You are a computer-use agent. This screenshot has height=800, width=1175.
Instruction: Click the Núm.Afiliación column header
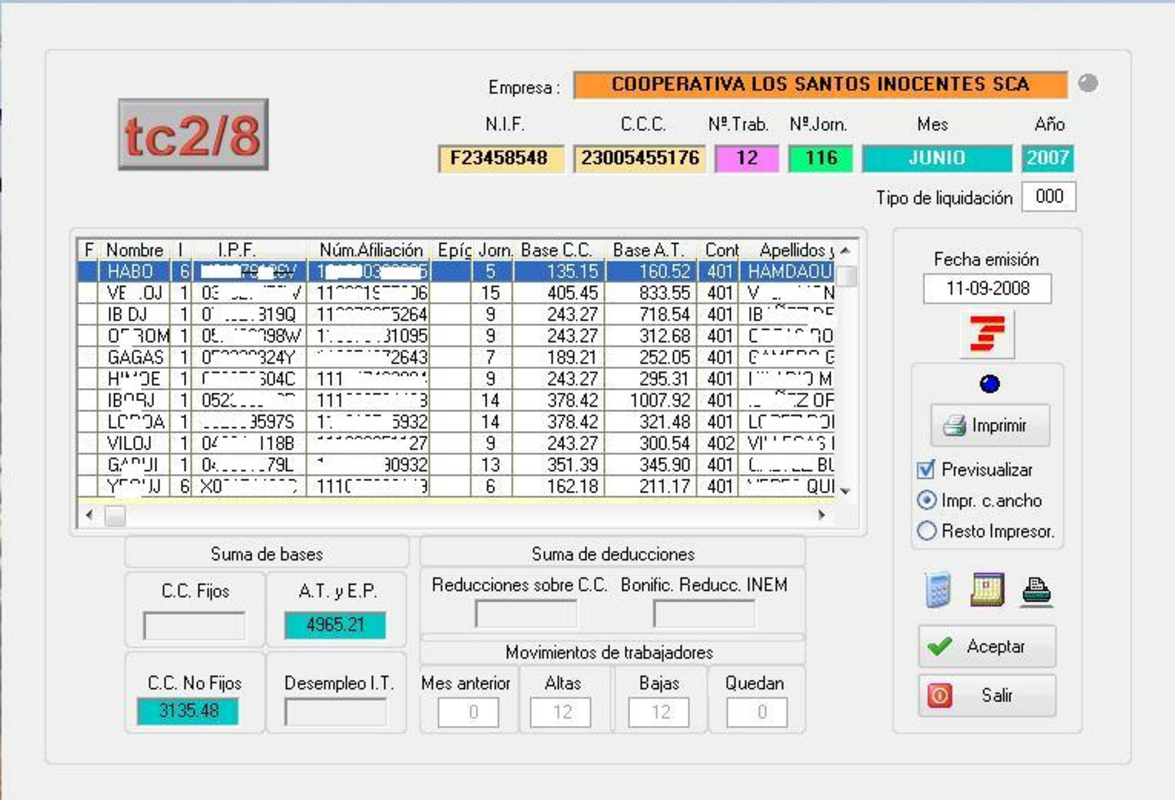coord(368,250)
